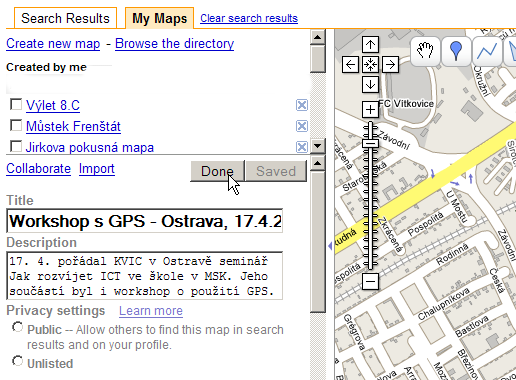Select the blue placemark tool
The height and width of the screenshot is (380, 516).
point(456,51)
